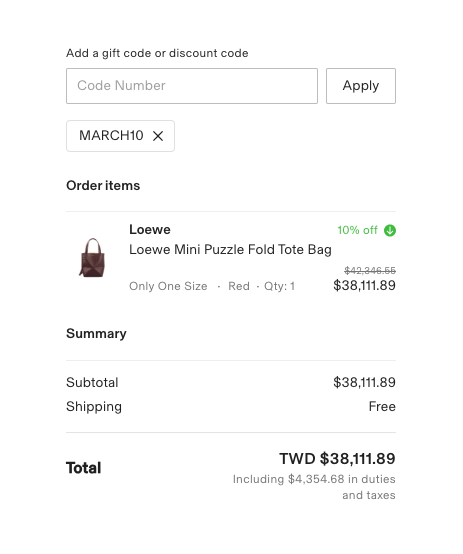Open Loewe Mini Puzzle Fold Tote Bag

(x=230, y=249)
